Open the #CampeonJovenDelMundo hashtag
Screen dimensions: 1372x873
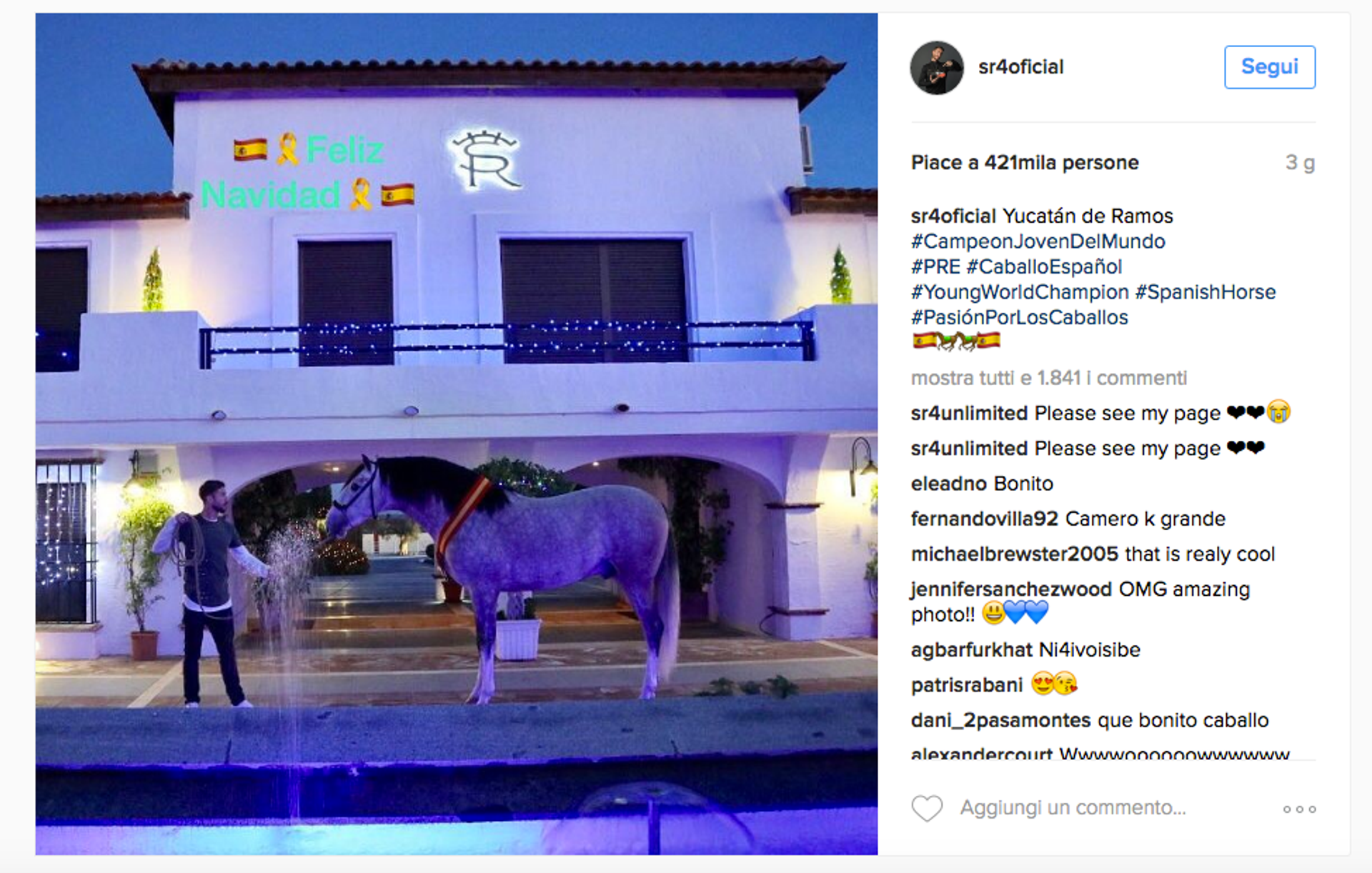pos(1038,241)
